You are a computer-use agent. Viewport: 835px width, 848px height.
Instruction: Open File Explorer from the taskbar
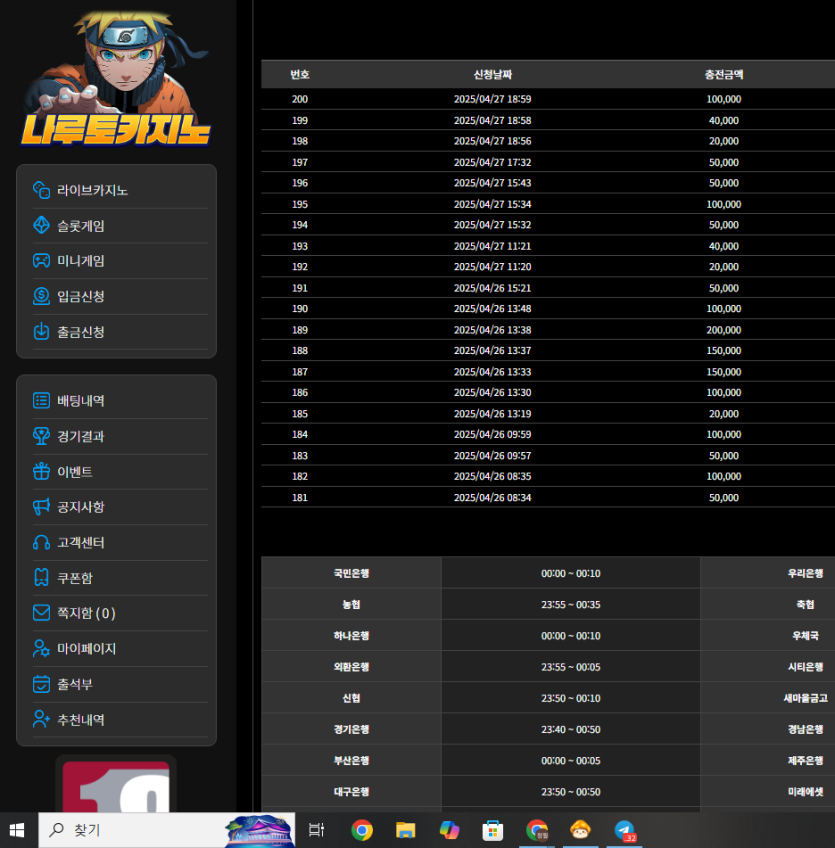(x=405, y=830)
